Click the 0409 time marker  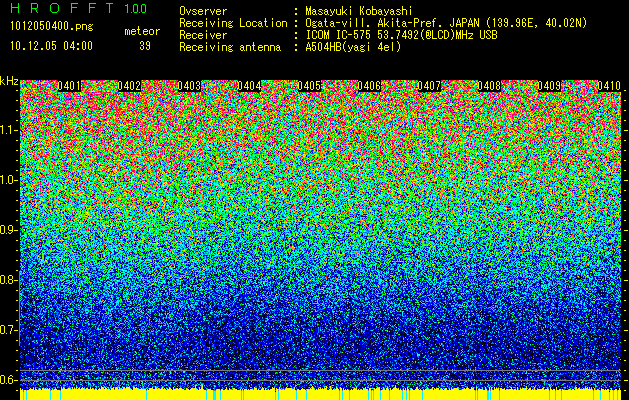click(x=549, y=86)
